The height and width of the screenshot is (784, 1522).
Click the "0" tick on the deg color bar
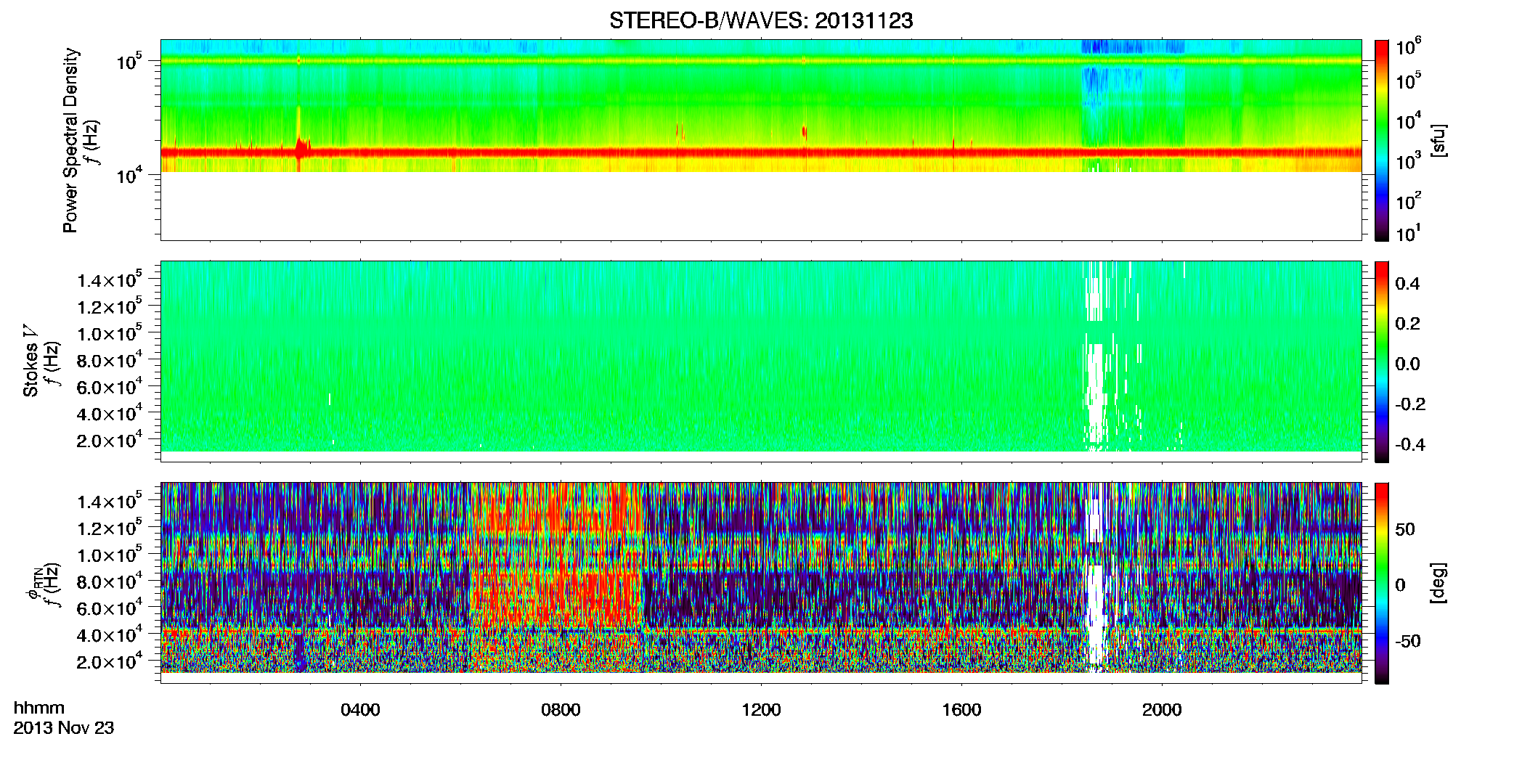[x=1400, y=585]
